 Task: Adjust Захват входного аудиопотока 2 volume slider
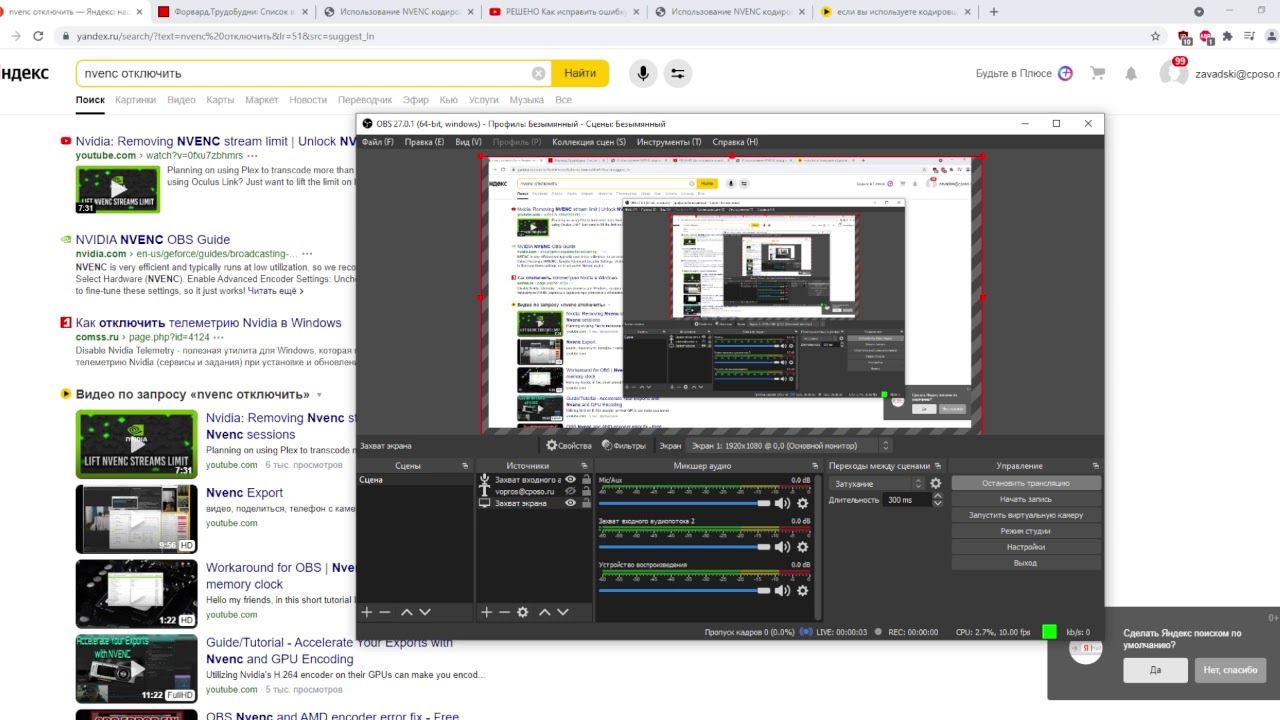pyautogui.click(x=685, y=547)
